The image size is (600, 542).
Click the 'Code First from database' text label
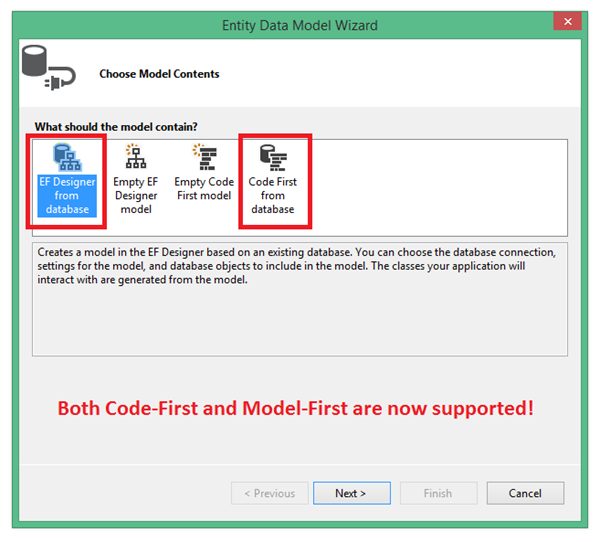tap(272, 195)
